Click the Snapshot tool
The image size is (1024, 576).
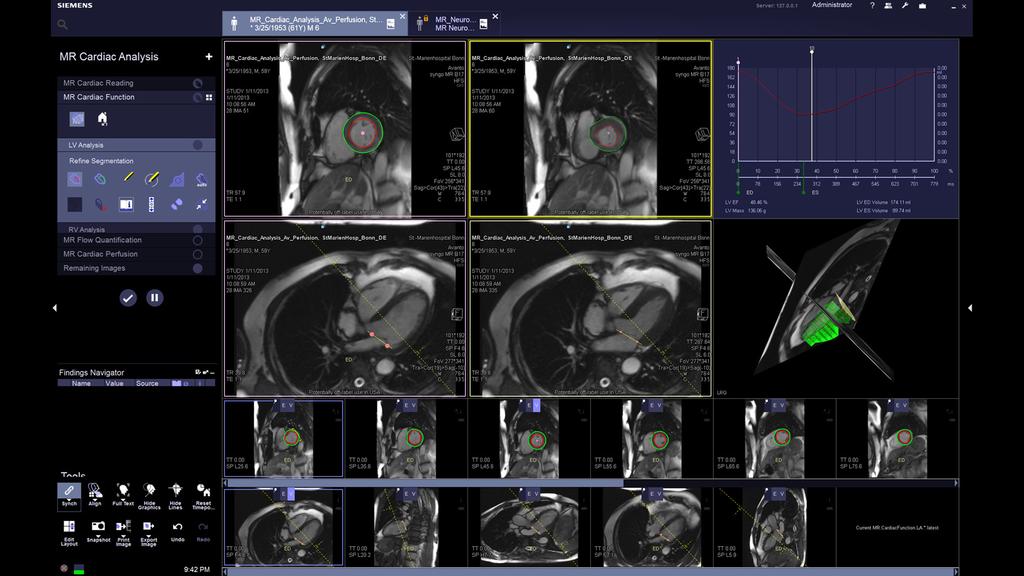click(99, 528)
